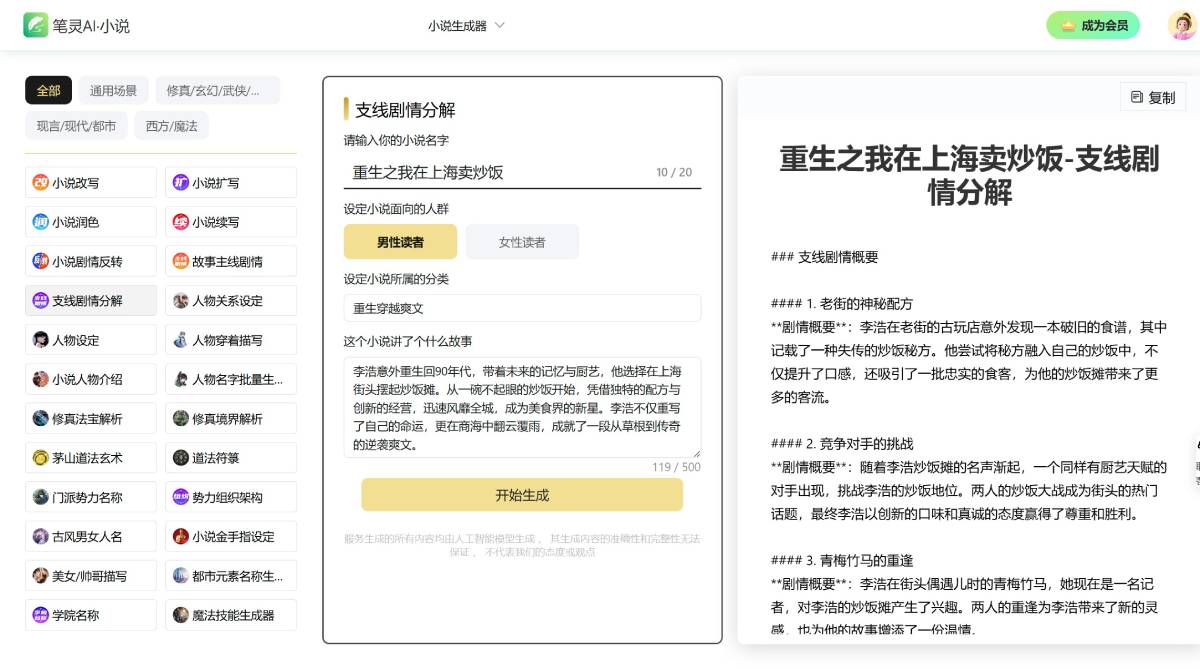Select the 小说金手指设定 tool
1200x669 pixels.
click(231, 536)
